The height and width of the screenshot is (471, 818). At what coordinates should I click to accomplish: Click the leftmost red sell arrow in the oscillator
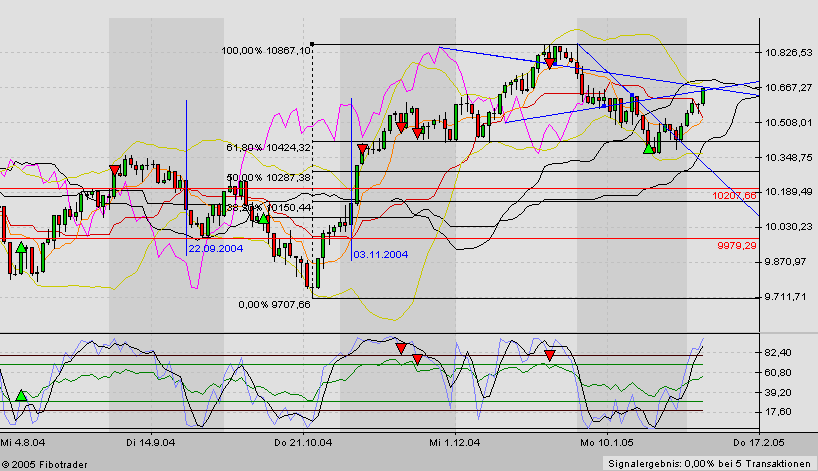point(400,348)
